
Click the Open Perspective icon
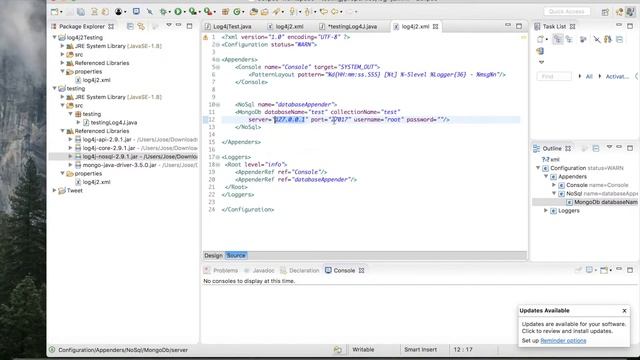(605, 12)
